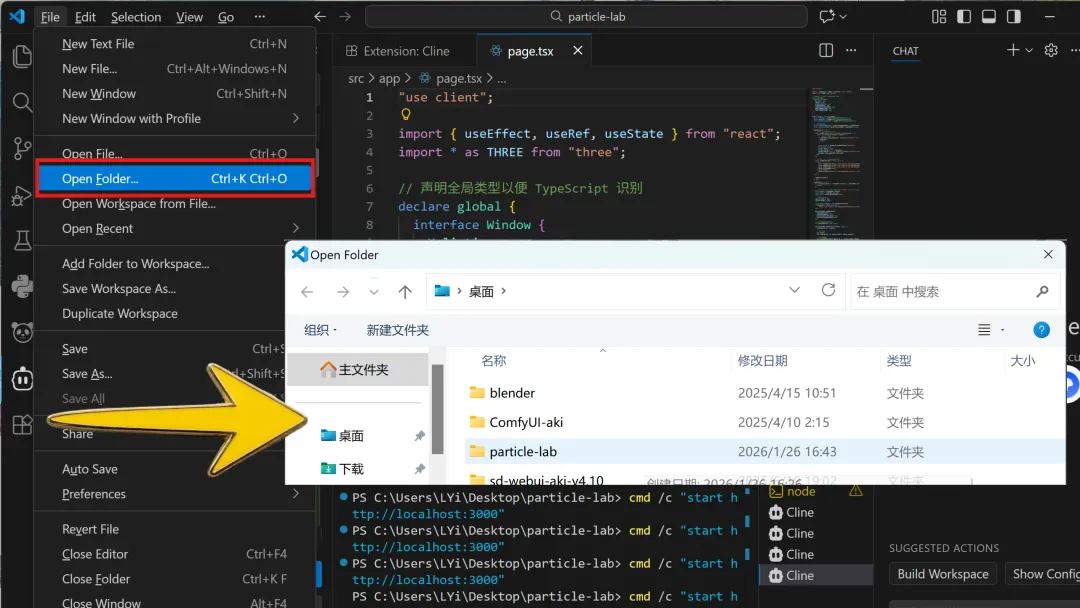The image size is (1080, 608).
Task: Close the page.tsx tab
Action: coord(577,50)
